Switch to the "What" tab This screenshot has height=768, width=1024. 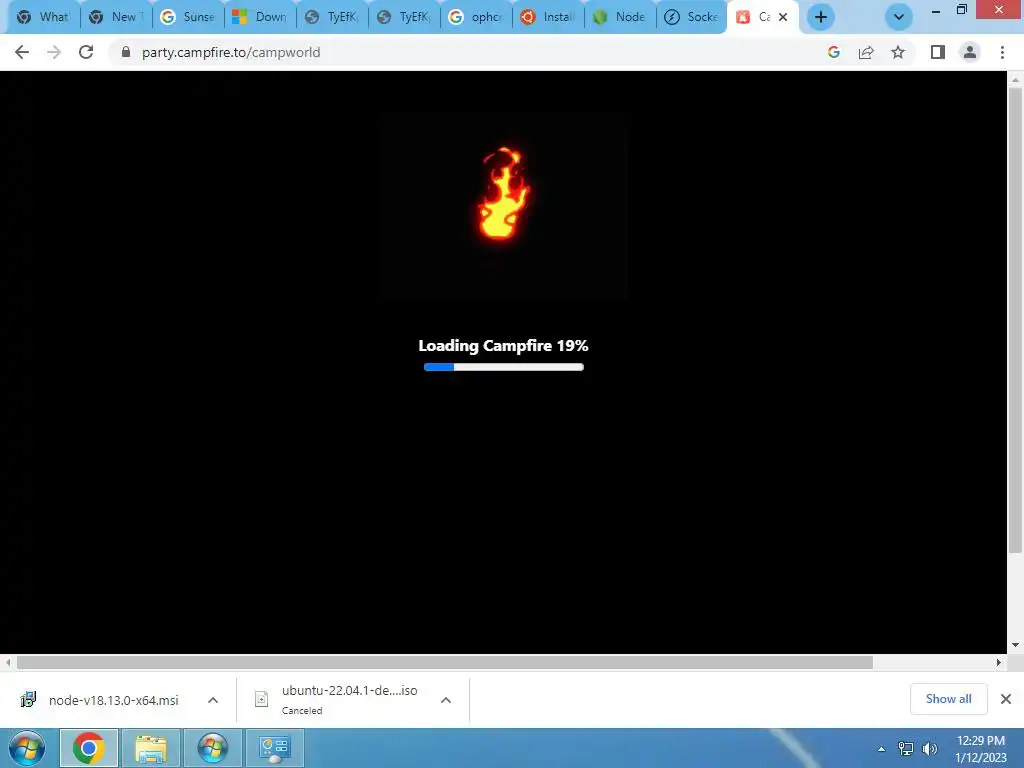click(42, 17)
